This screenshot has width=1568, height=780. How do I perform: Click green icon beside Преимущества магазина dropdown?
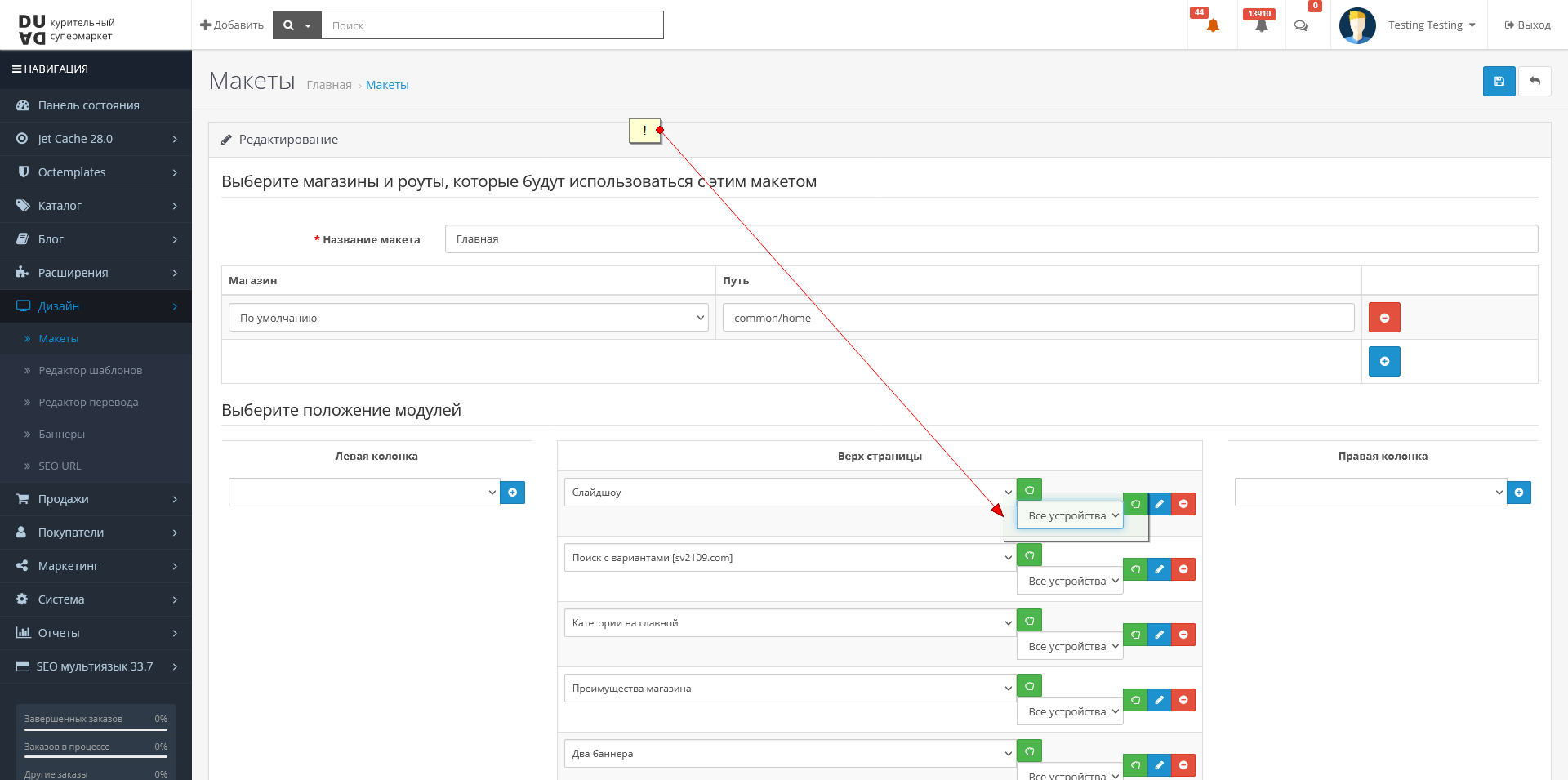click(x=1029, y=686)
